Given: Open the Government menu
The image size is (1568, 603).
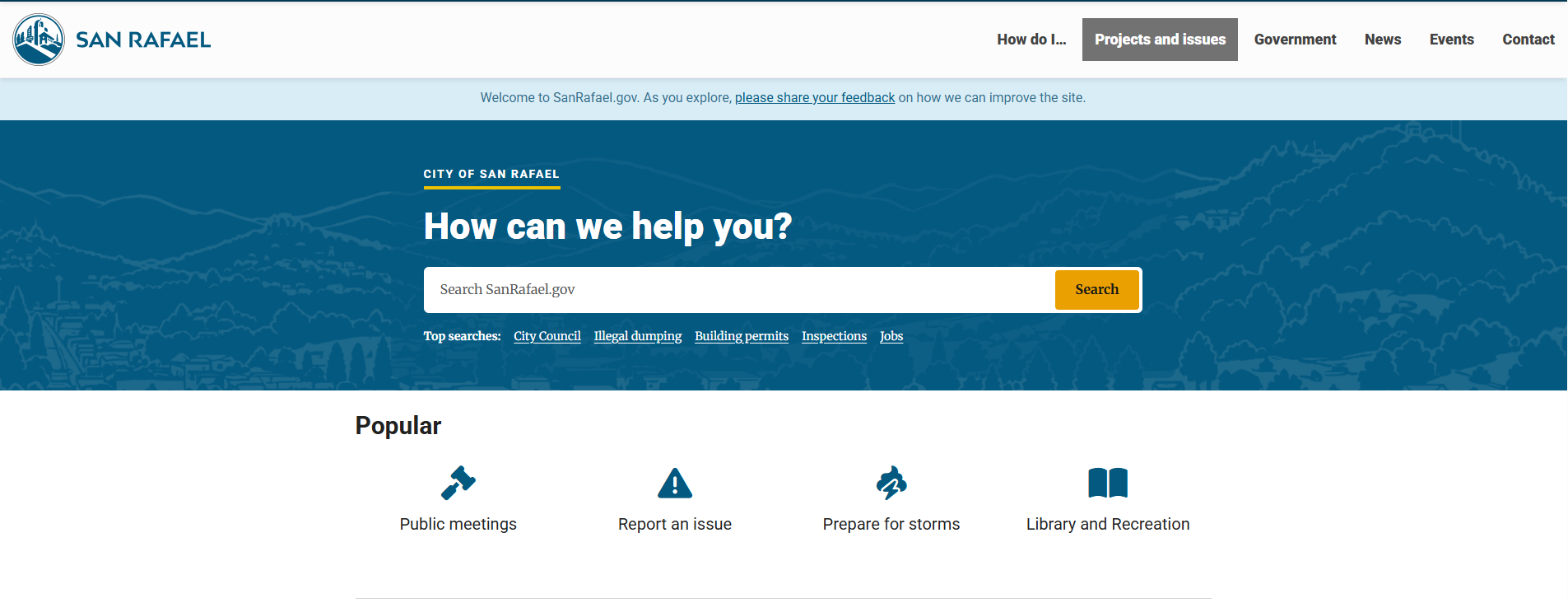Looking at the screenshot, I should tap(1295, 40).
